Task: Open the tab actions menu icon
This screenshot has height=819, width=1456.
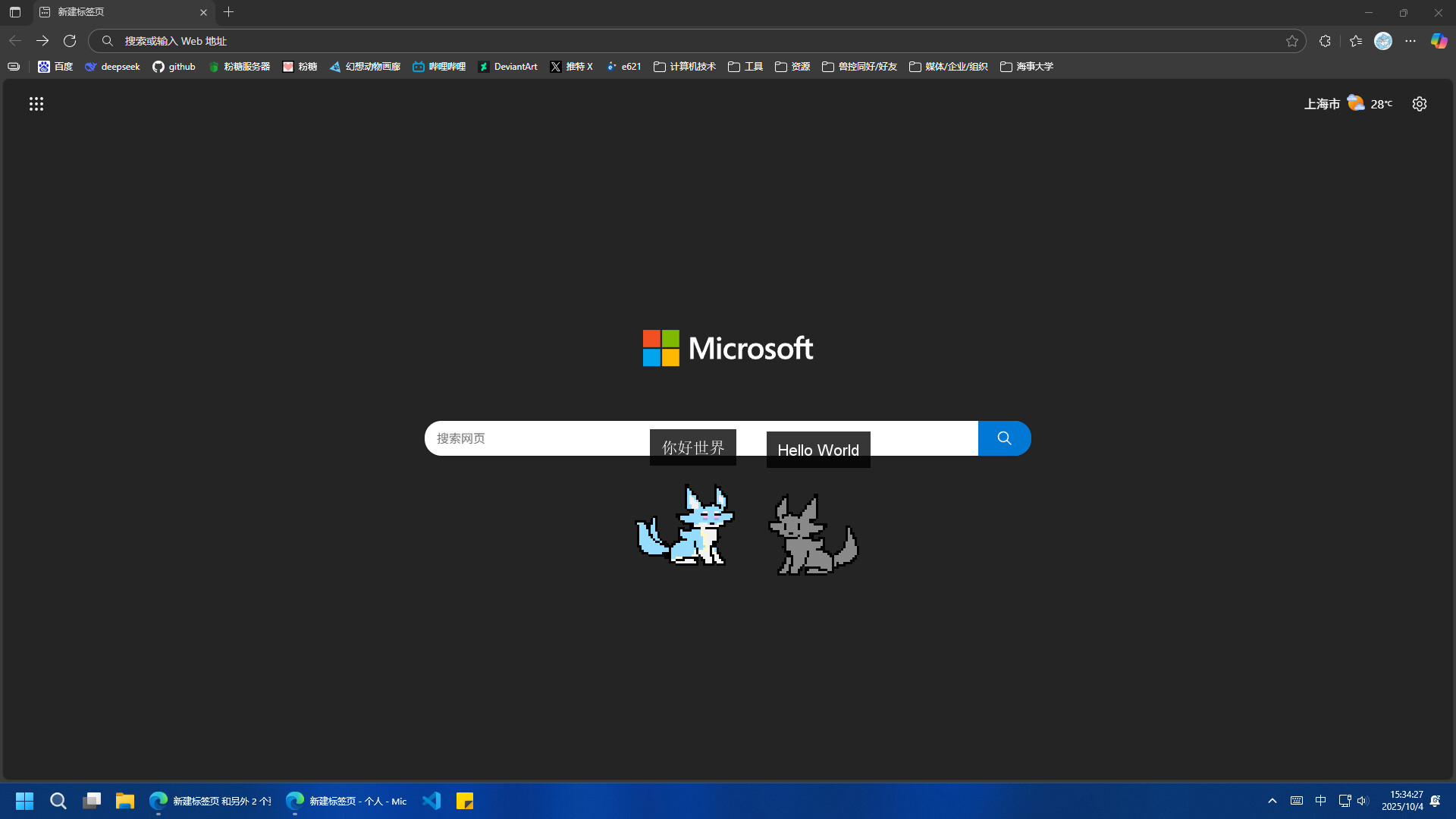Action: (15, 12)
